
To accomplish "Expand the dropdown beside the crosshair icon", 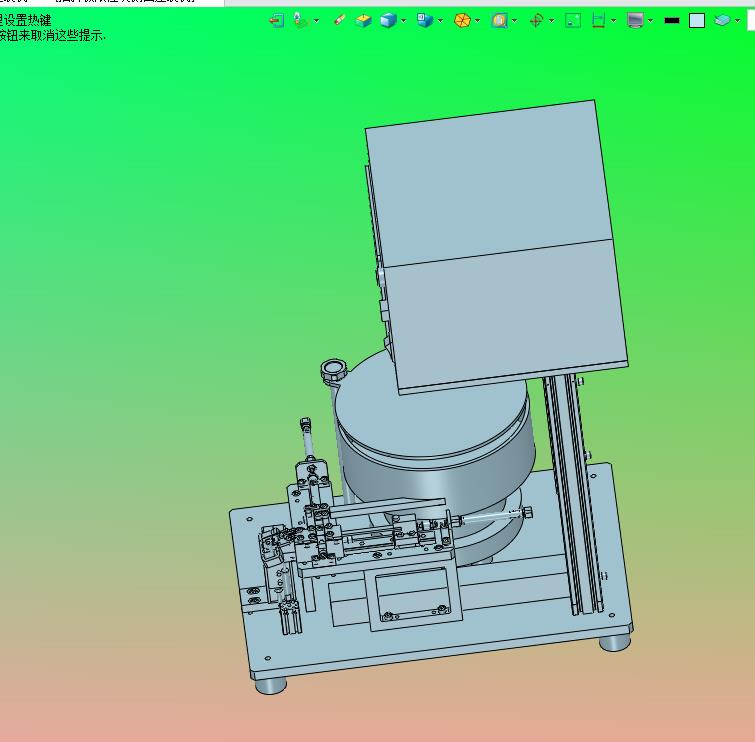I will [x=552, y=21].
